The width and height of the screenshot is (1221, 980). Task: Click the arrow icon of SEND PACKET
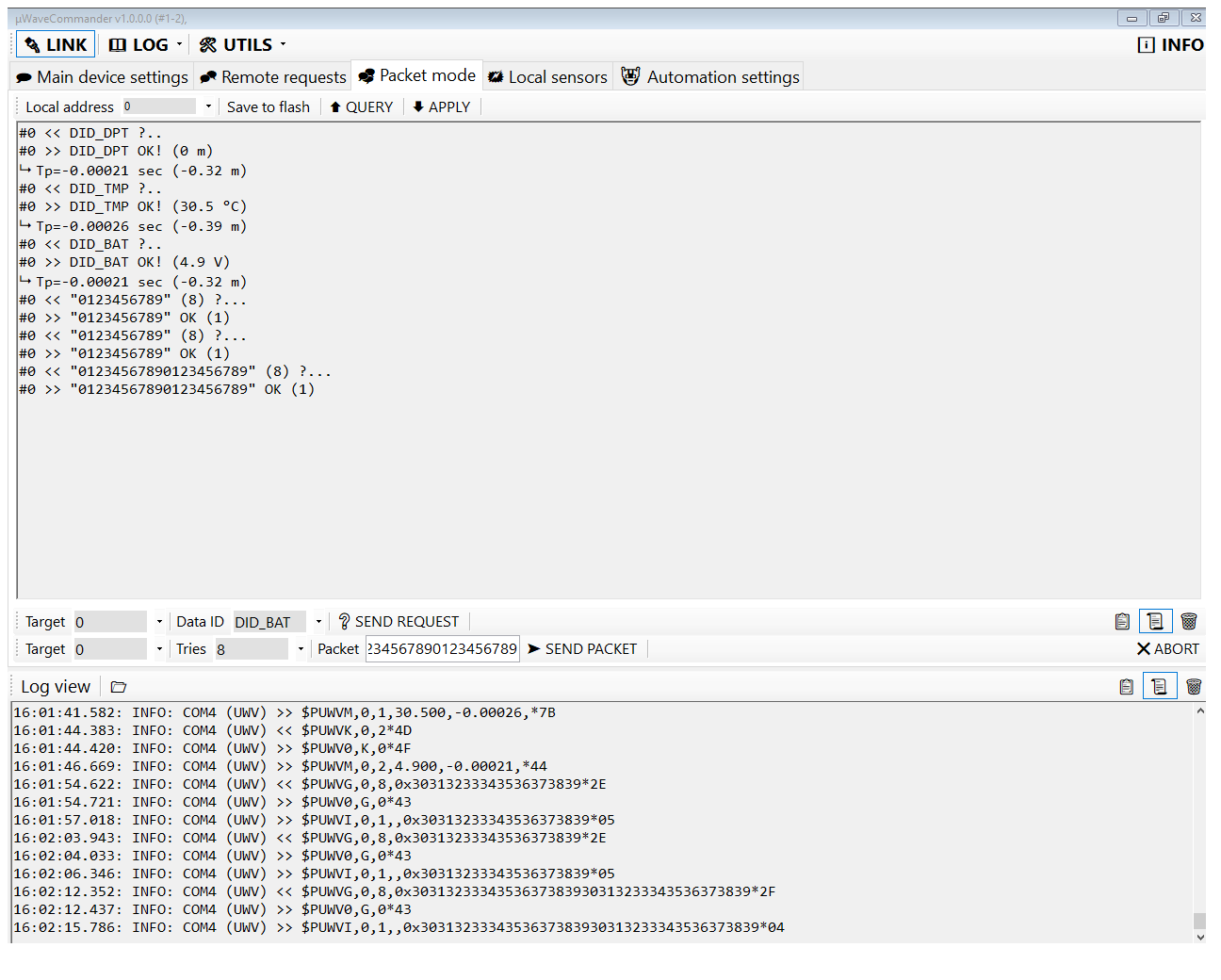(x=534, y=649)
